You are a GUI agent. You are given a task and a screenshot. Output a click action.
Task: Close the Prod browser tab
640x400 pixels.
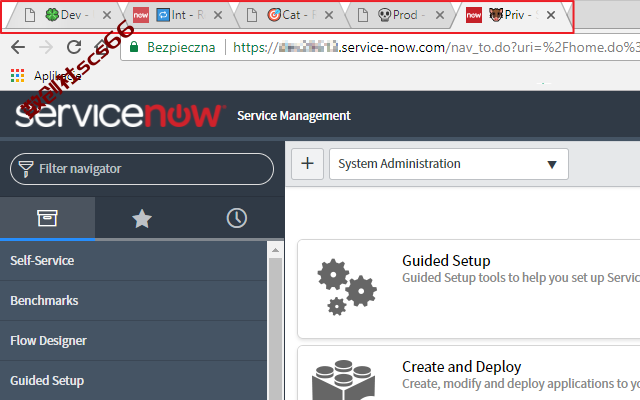point(440,16)
